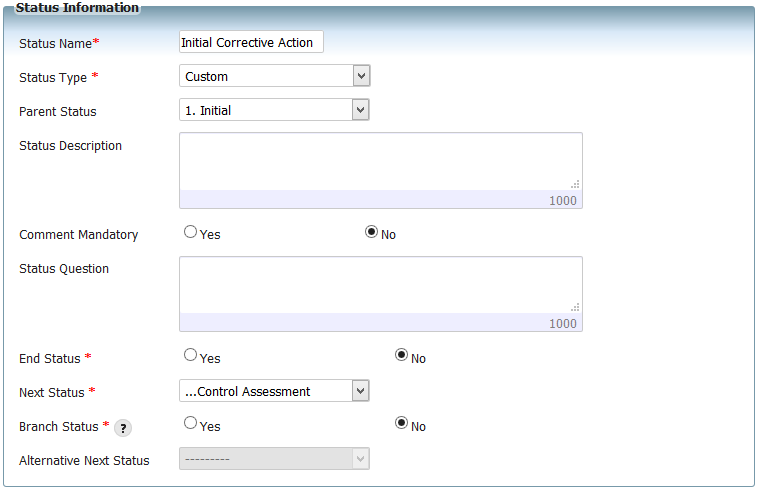Click the Status Question resize grip

575,307
